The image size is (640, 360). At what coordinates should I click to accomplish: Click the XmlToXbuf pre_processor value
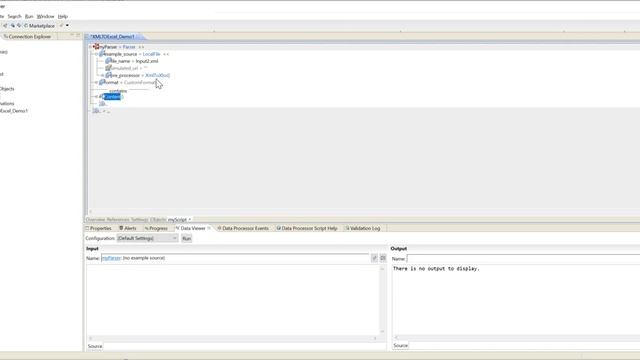[x=157, y=76]
